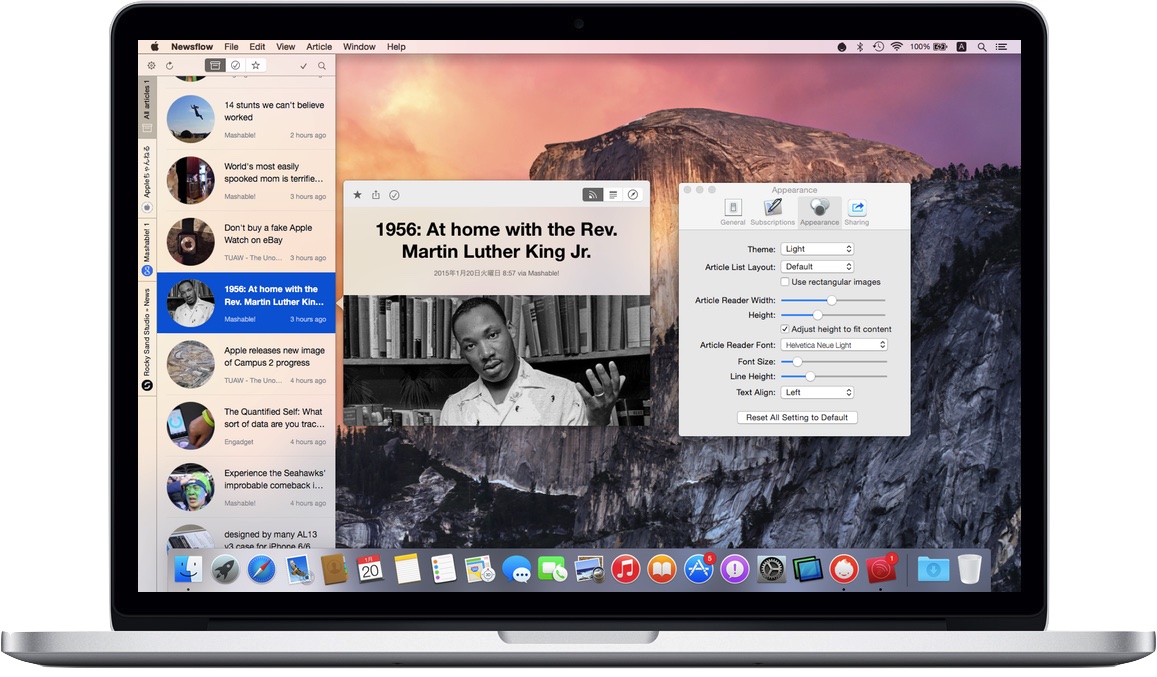Open article 'World's most easily spooked mom'
1157x677 pixels.
246,180
